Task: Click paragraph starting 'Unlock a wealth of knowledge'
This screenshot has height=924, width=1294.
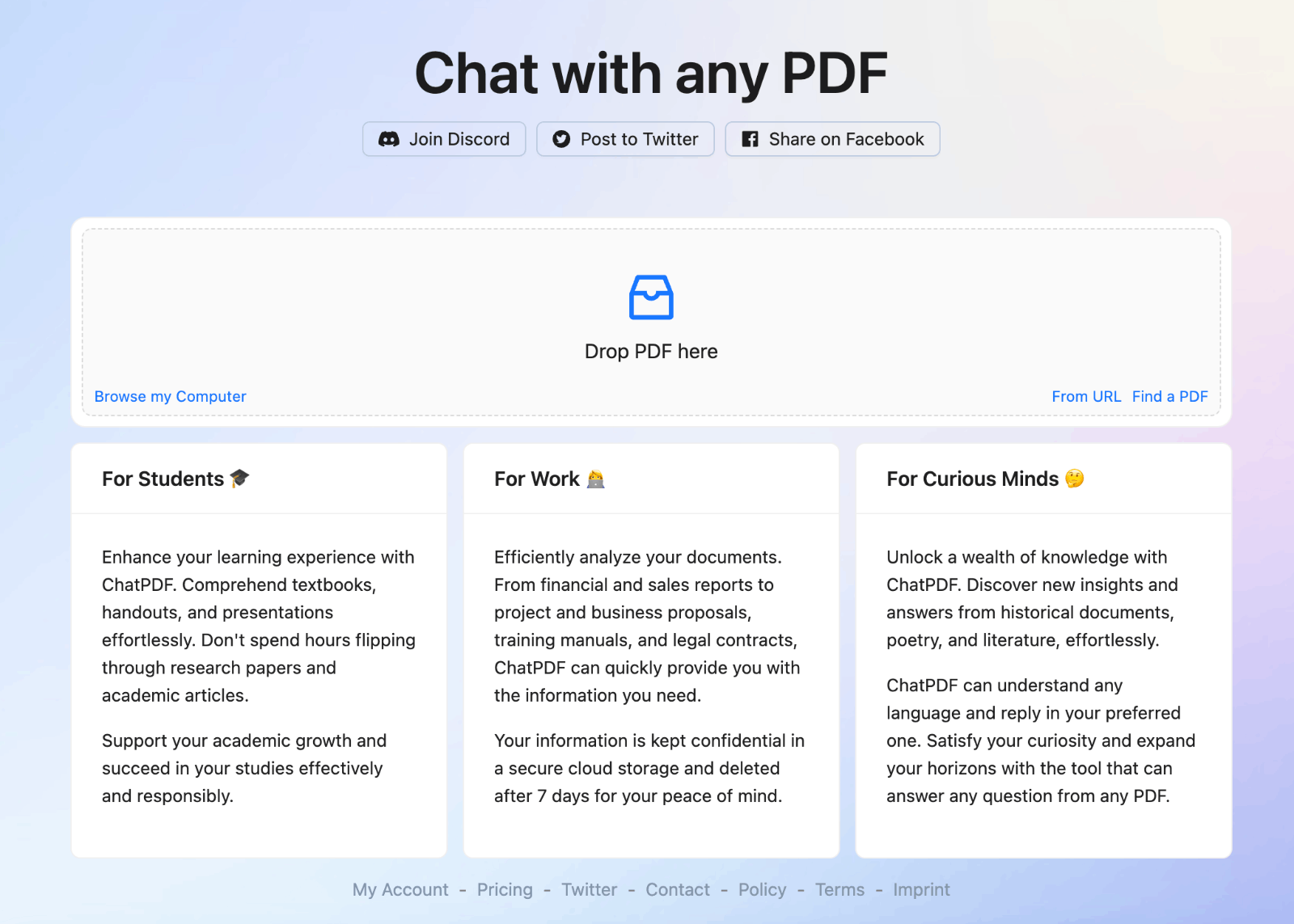Action: click(x=1032, y=598)
